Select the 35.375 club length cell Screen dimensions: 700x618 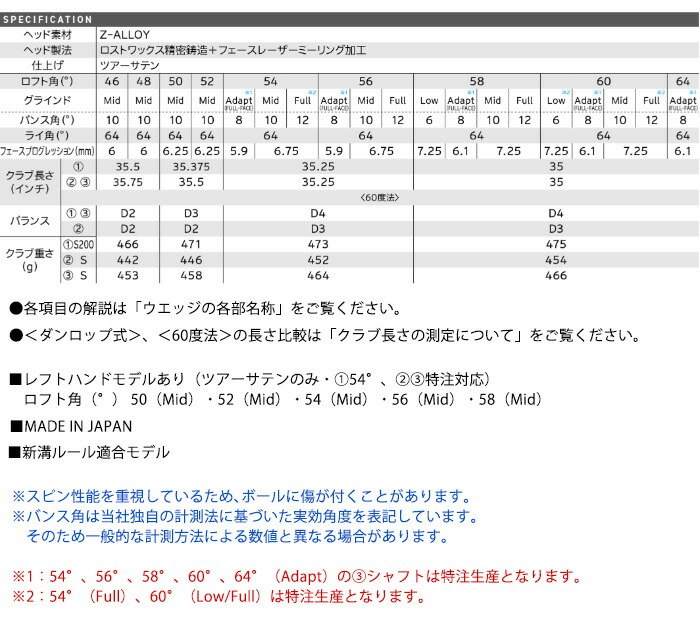pos(191,167)
